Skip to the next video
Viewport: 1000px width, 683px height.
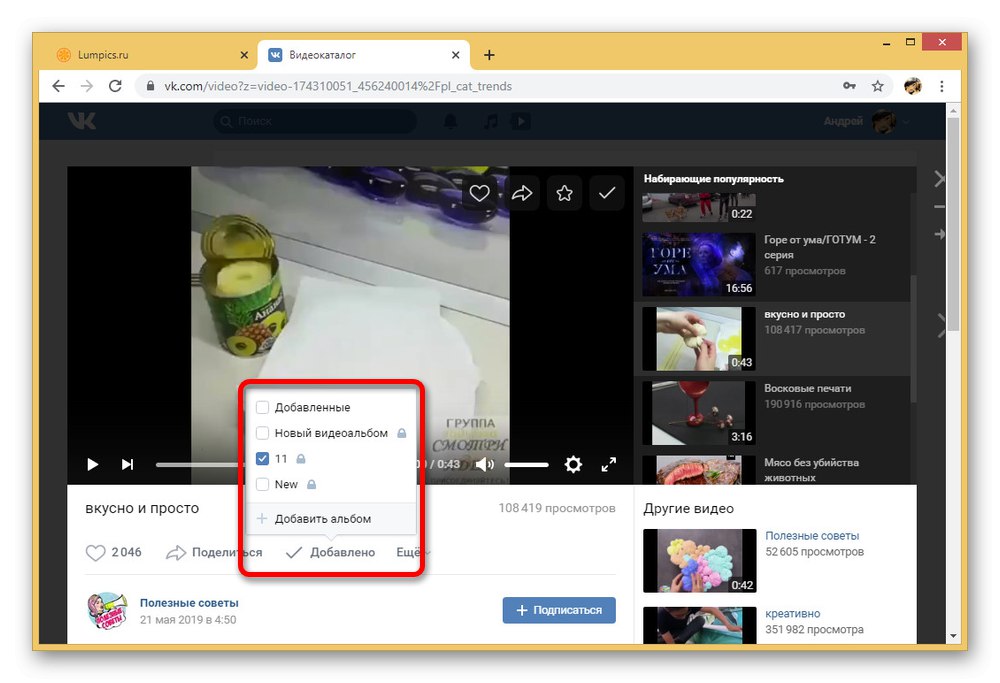(x=128, y=464)
